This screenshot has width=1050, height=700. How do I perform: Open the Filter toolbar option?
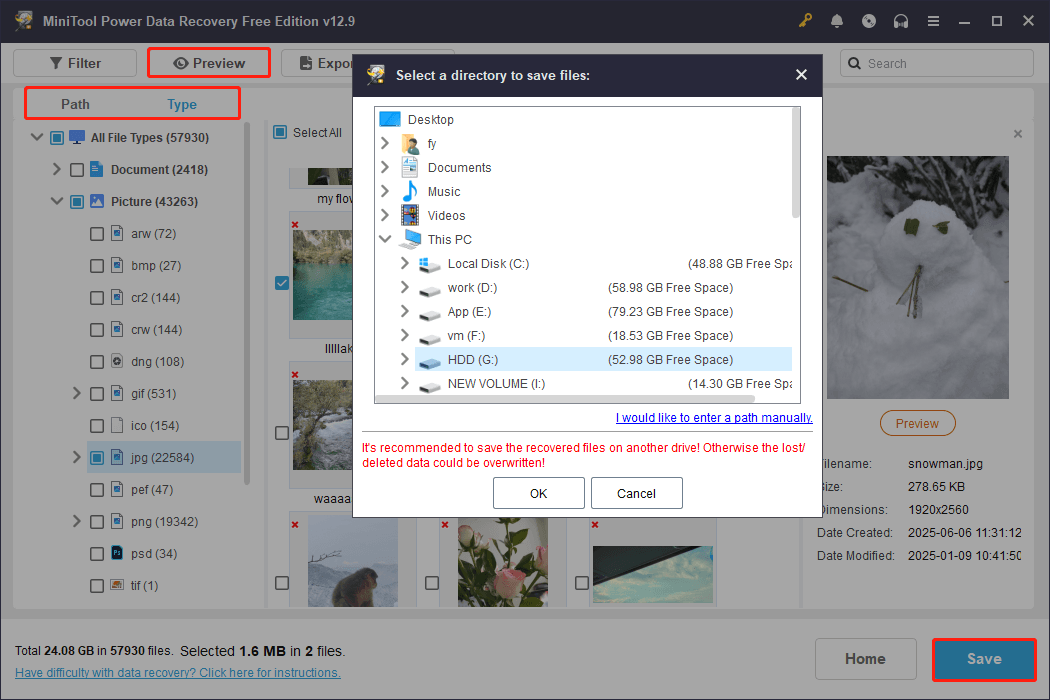coord(75,63)
